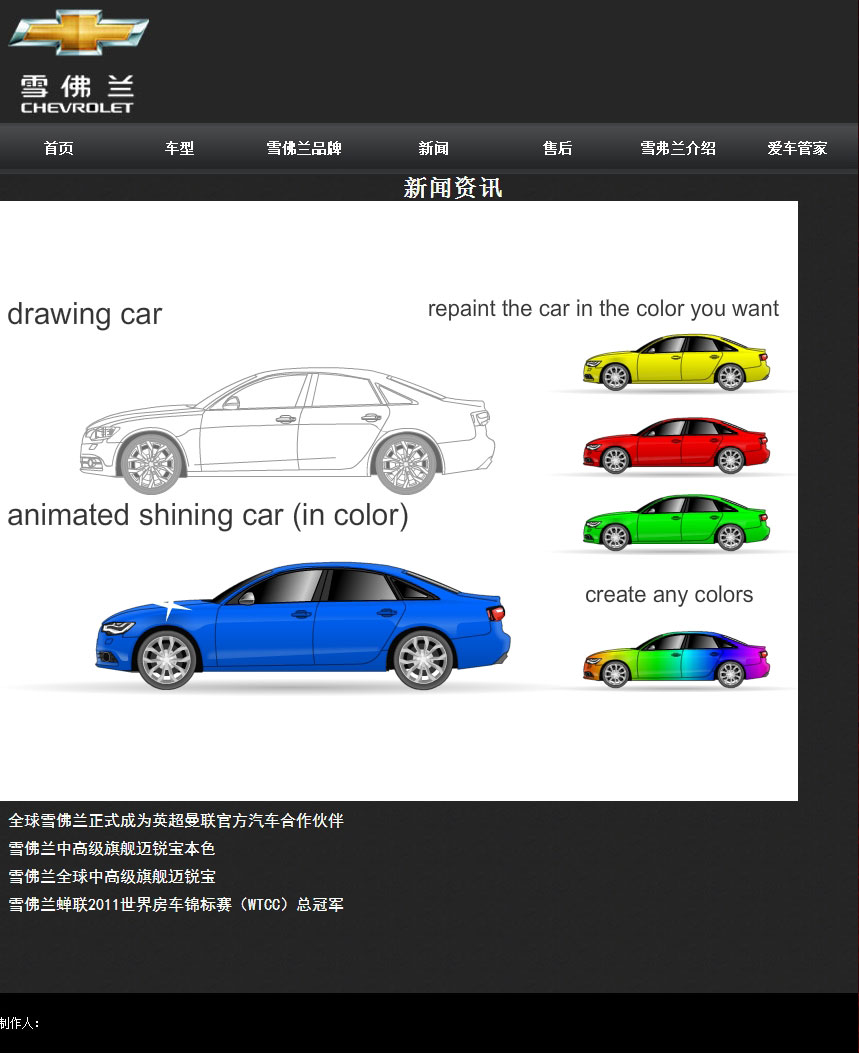The image size is (859, 1054).
Task: Open news link 全球雪佛兰正式成为英超曼联官方汽车合作伙伴
Action: 176,820
